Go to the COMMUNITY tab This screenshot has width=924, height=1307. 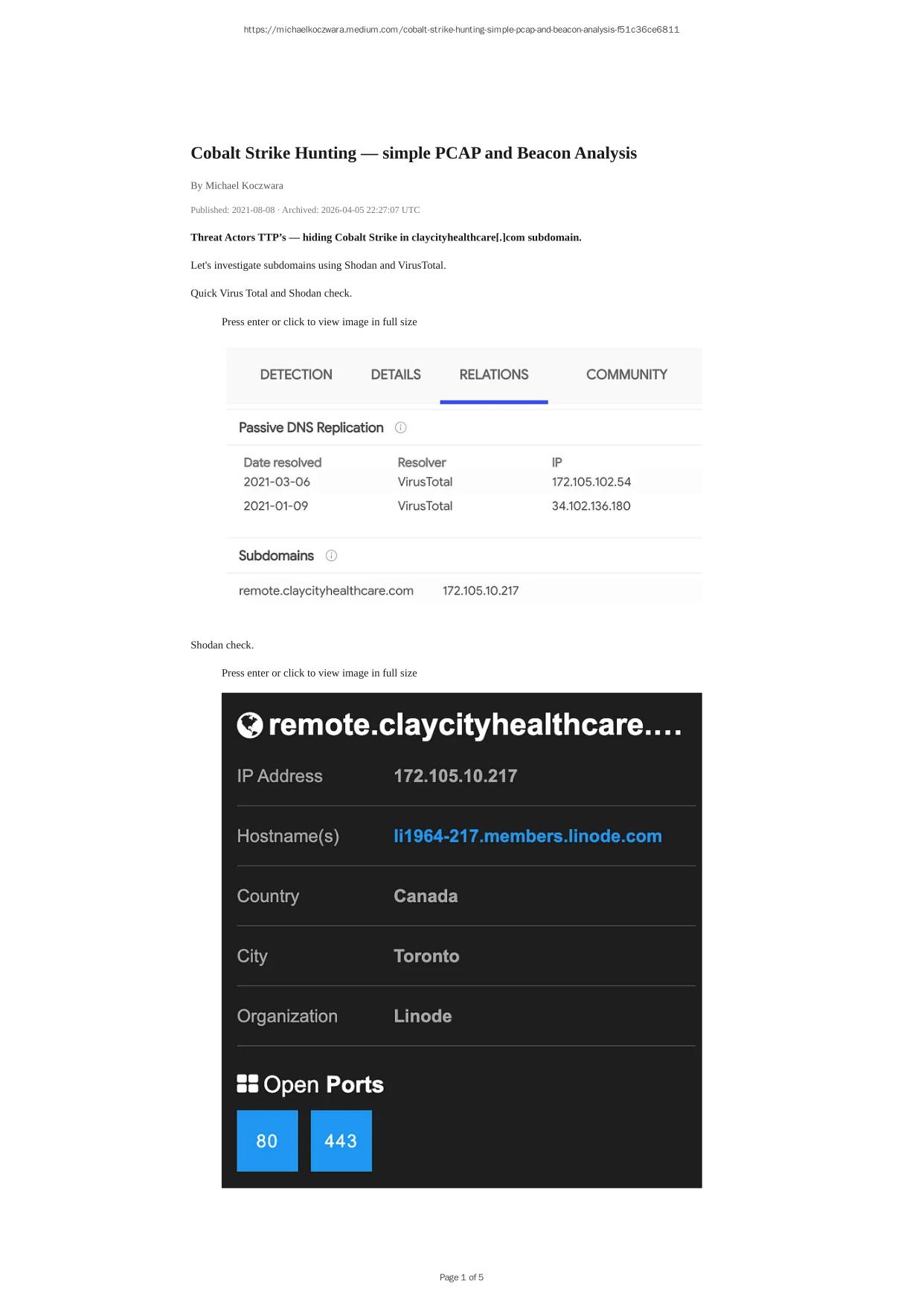626,374
